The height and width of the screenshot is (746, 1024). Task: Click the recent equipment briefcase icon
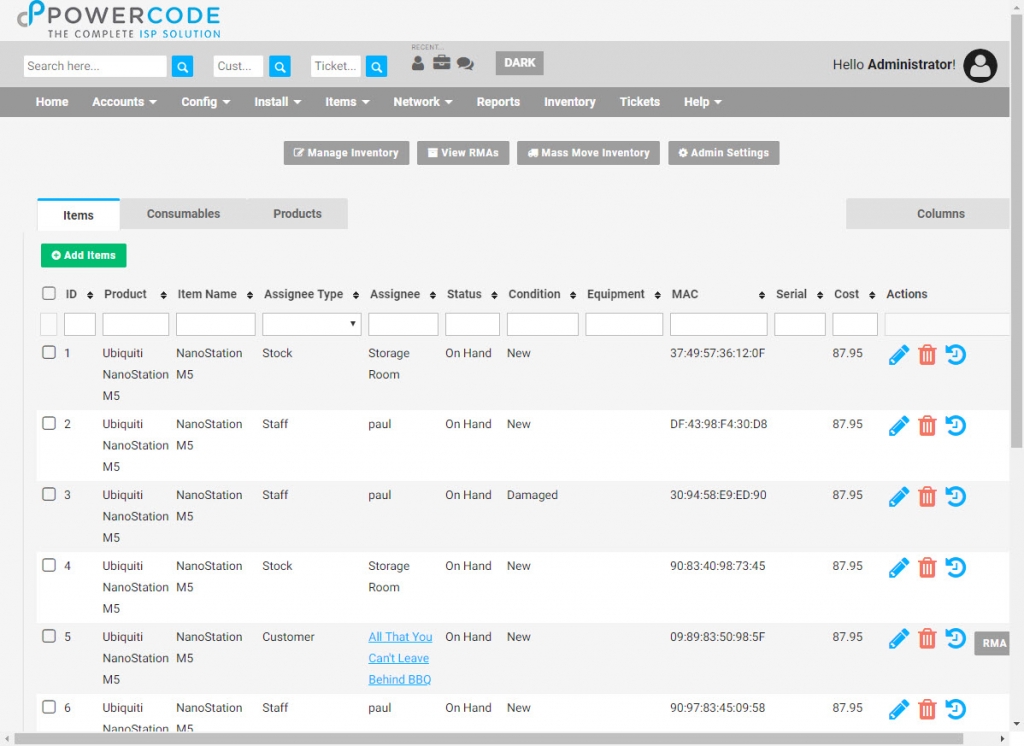click(x=440, y=61)
